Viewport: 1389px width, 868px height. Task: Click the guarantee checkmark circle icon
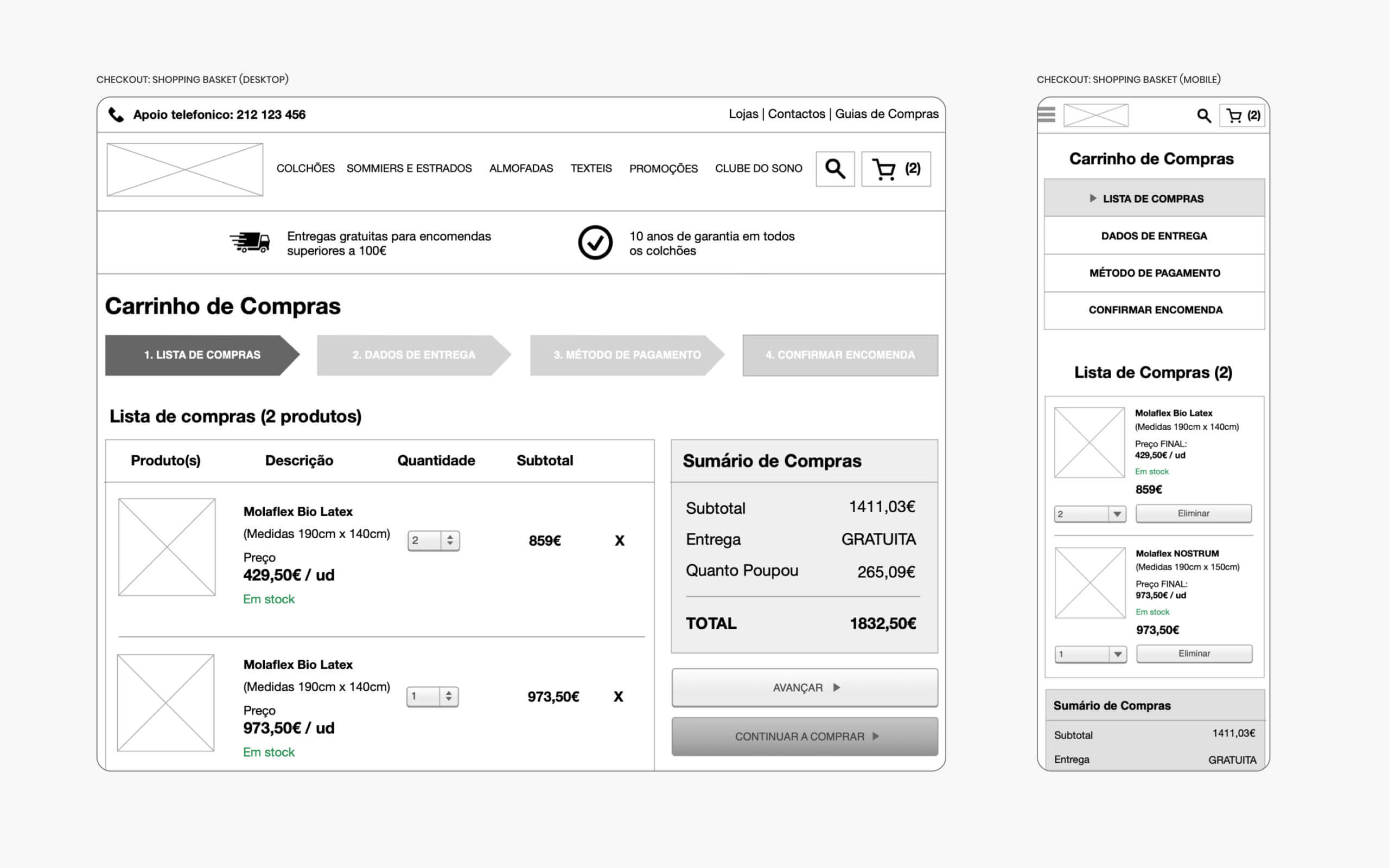(x=595, y=242)
